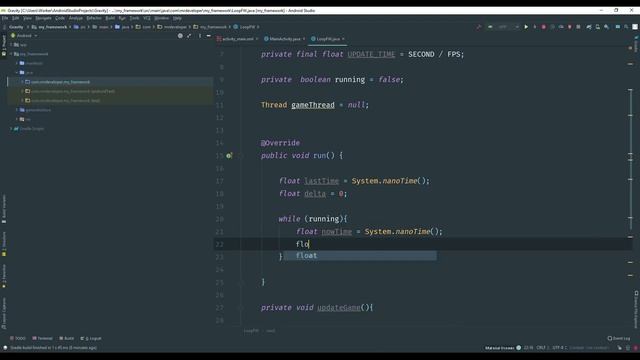The image size is (640, 360).
Task: Close the LoopFW.java editor tab
Action: [x=343, y=39]
